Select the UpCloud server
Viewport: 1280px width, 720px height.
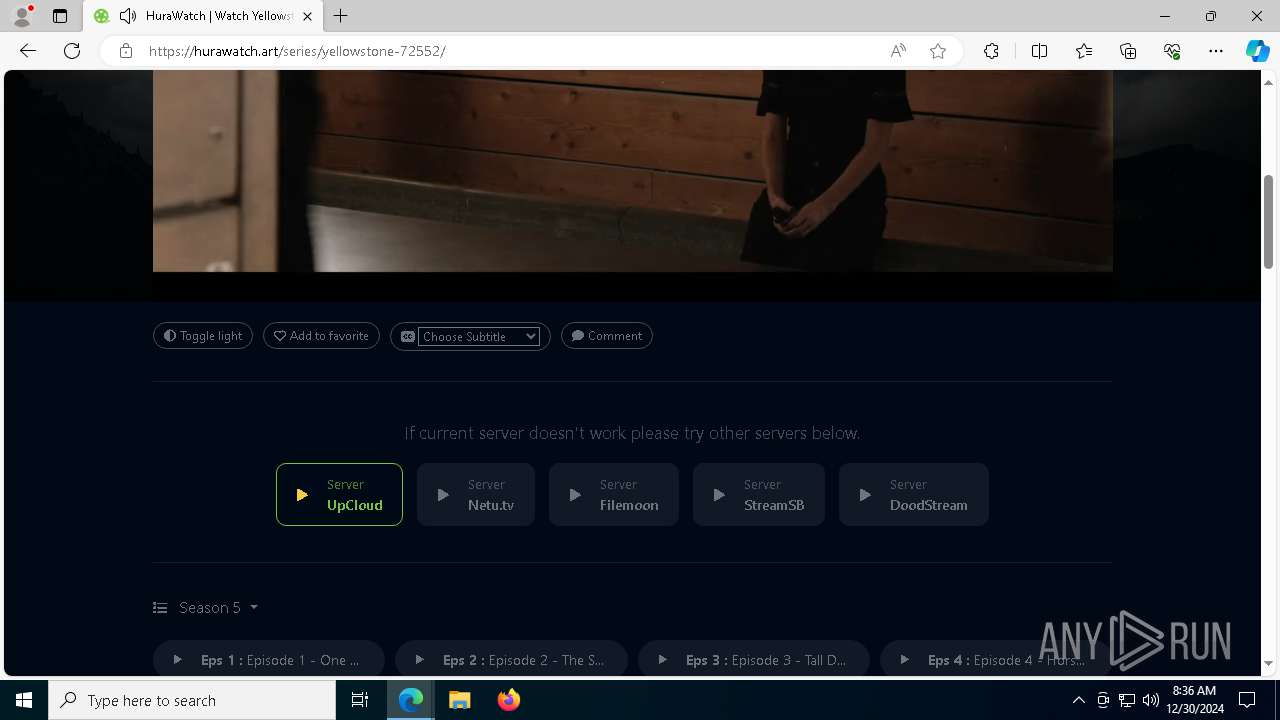click(339, 494)
